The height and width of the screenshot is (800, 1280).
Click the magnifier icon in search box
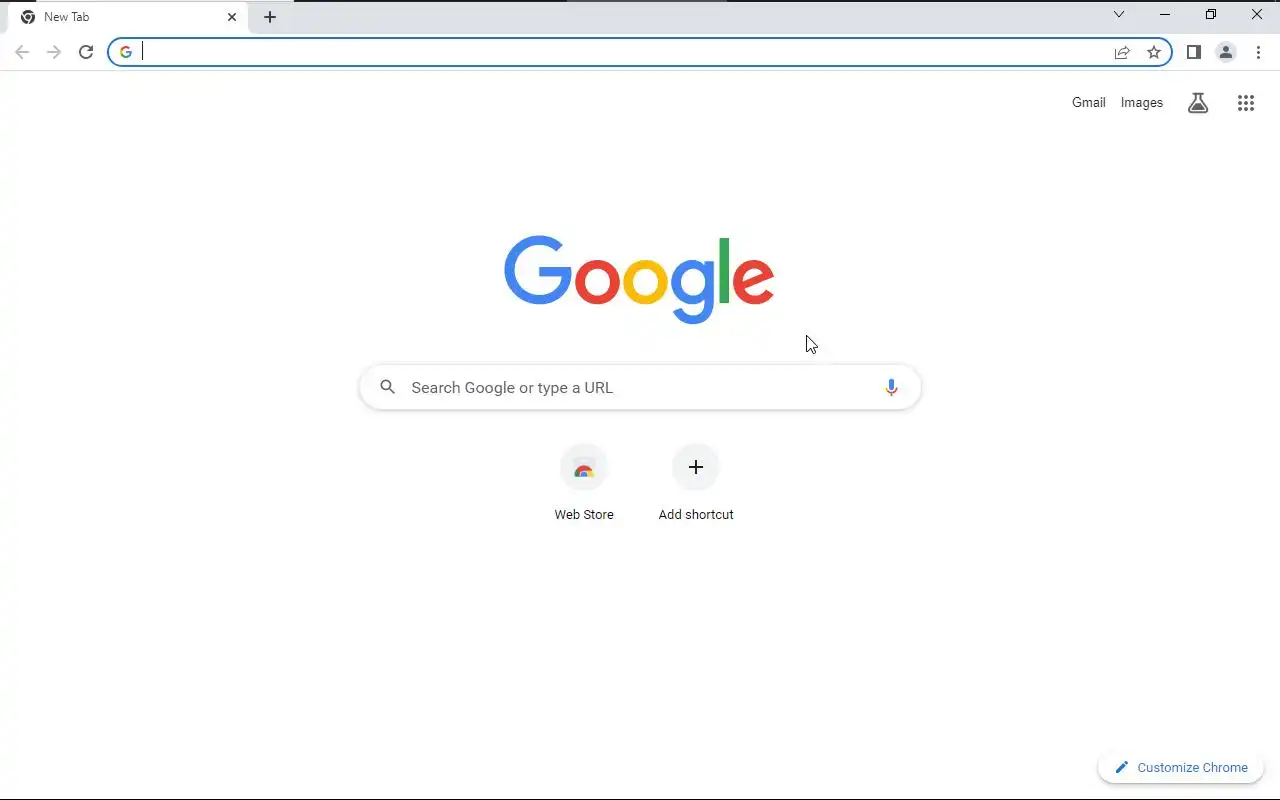point(388,387)
